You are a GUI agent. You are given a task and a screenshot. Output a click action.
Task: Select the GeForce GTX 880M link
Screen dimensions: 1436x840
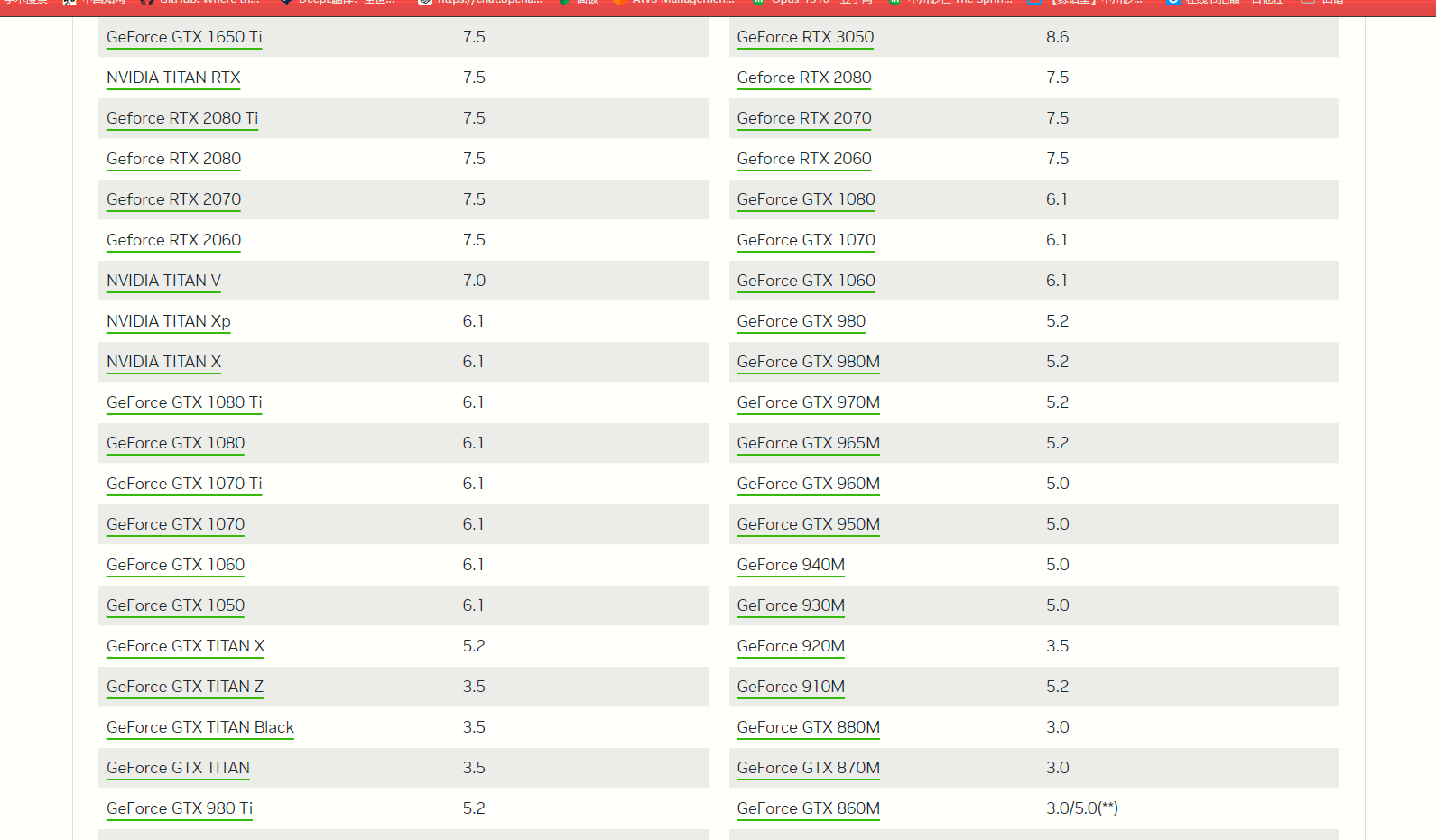click(x=808, y=727)
